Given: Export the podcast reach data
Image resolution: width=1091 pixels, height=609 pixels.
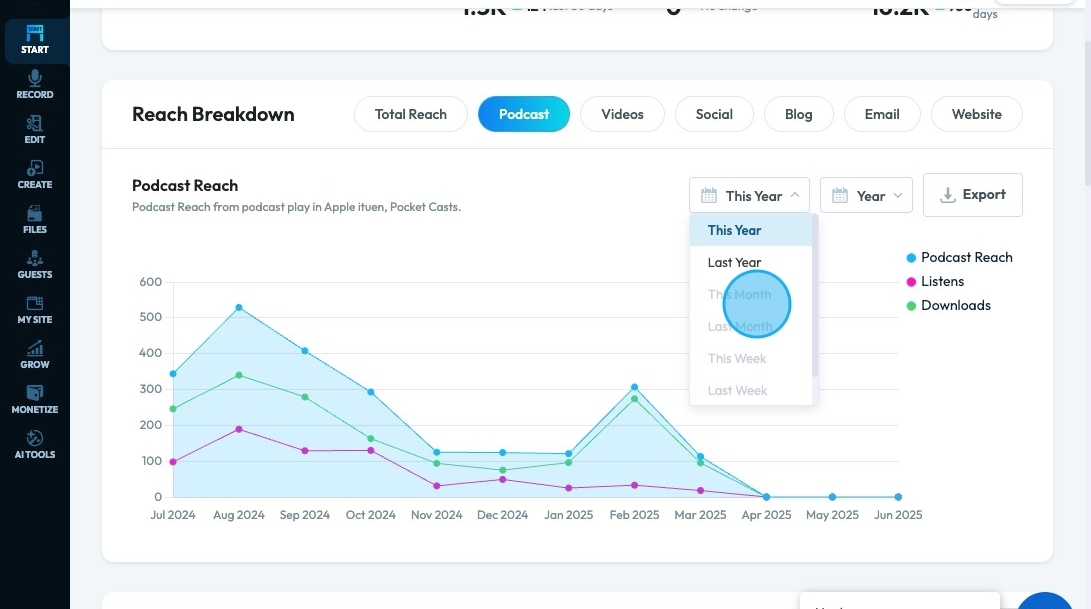Looking at the screenshot, I should (x=973, y=195).
